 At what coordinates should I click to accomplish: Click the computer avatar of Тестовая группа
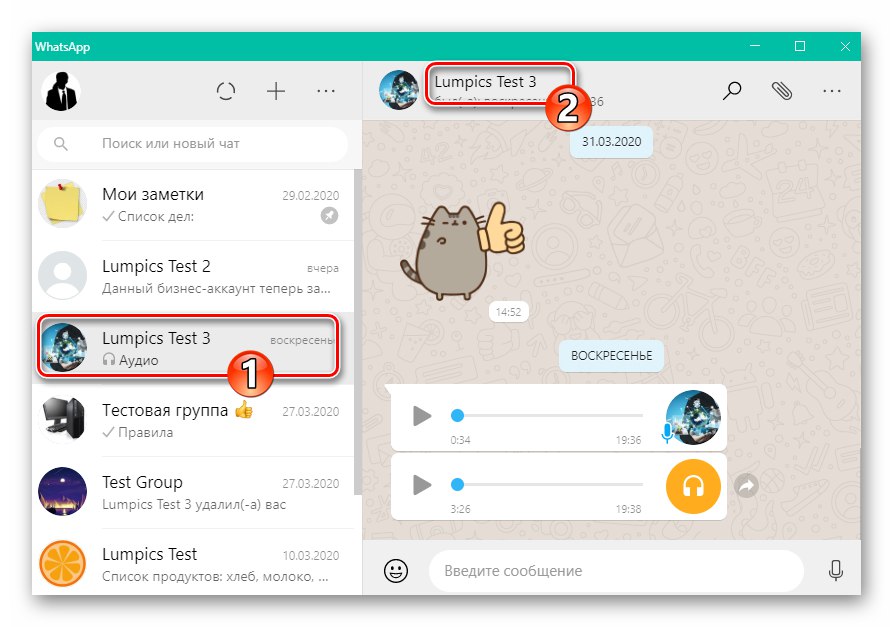[62, 420]
